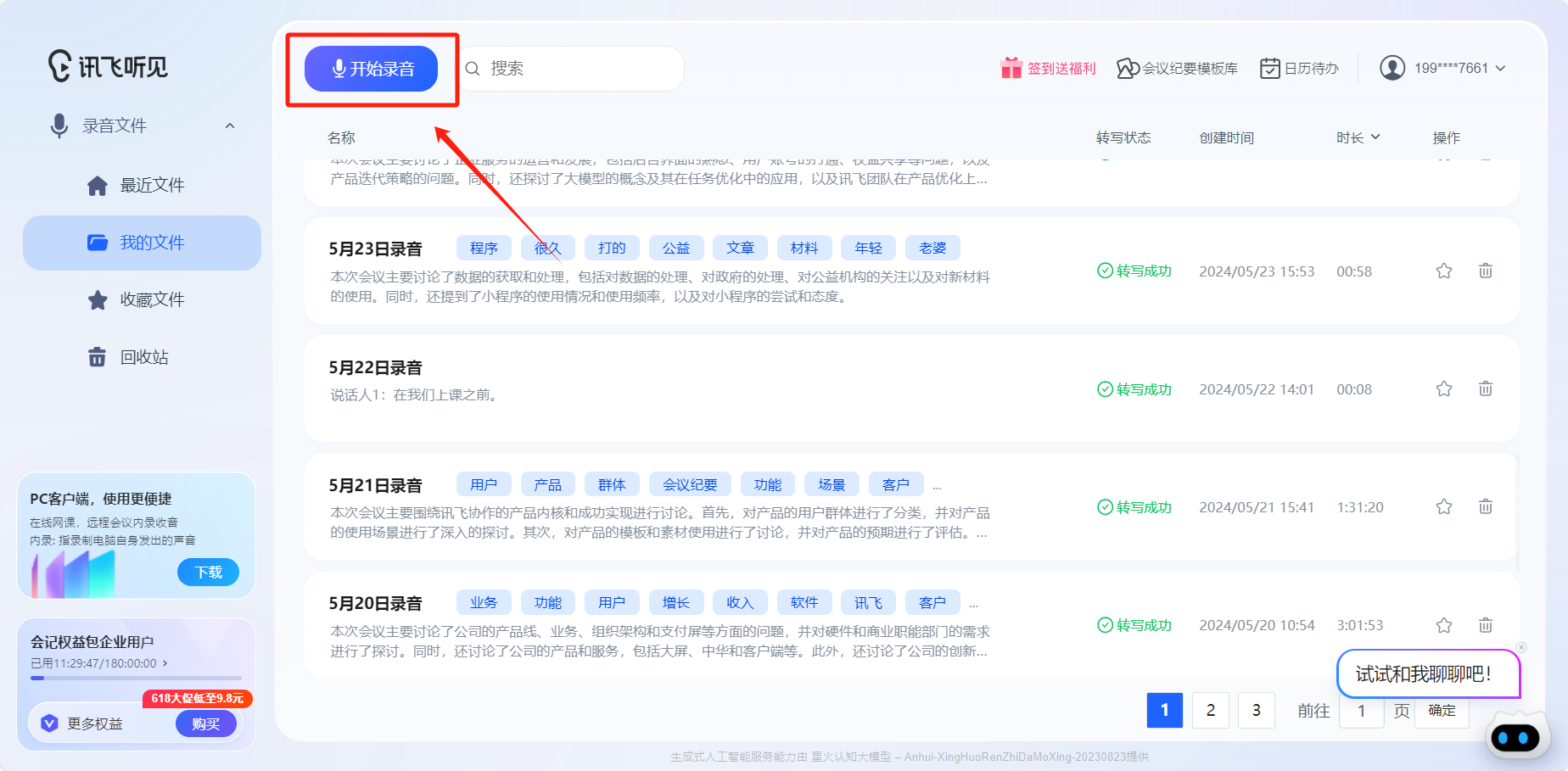Favorite the 5月20日录音 with star icon
1568x771 pixels.
point(1444,625)
